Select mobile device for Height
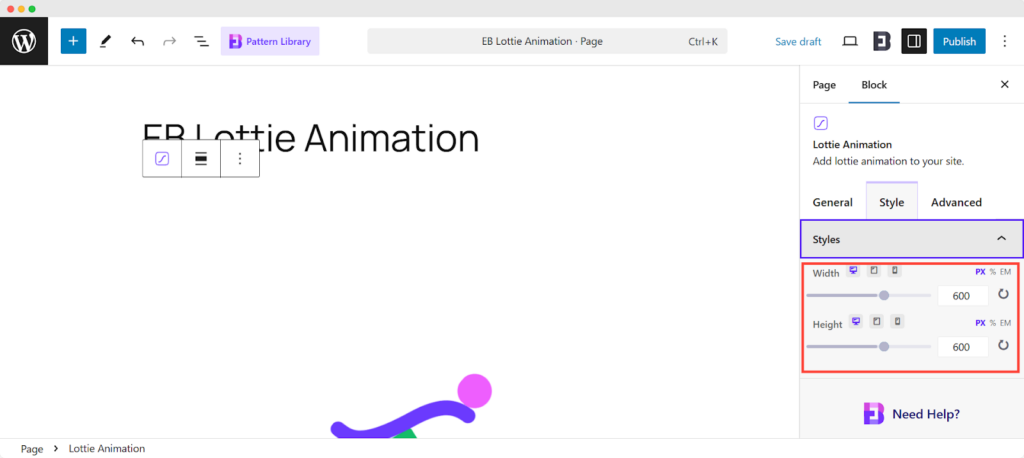The width and height of the screenshot is (1024, 458). pos(897,321)
